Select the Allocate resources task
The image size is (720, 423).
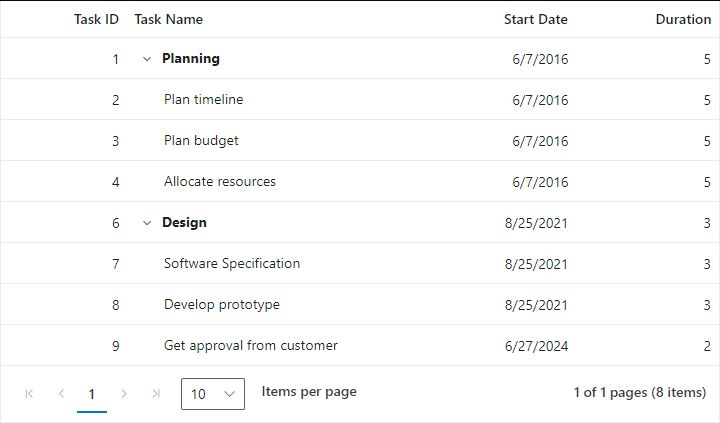coord(220,182)
